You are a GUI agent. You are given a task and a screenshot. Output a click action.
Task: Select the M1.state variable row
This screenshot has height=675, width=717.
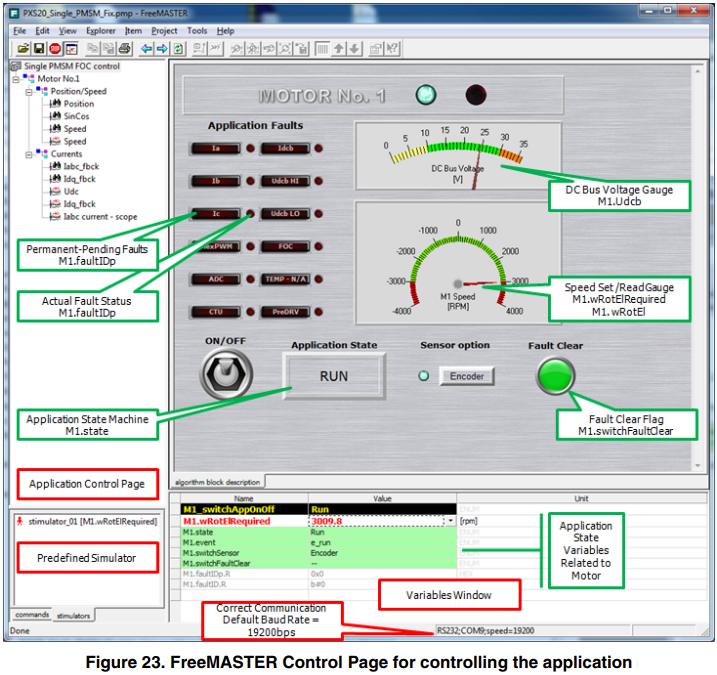[319, 532]
